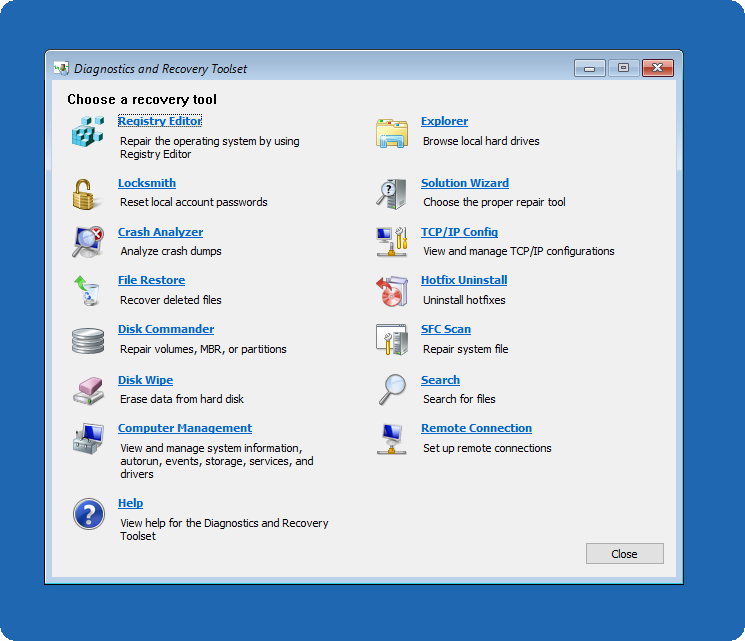The height and width of the screenshot is (641, 745).
Task: Open the SFC Scan link
Action: (445, 329)
